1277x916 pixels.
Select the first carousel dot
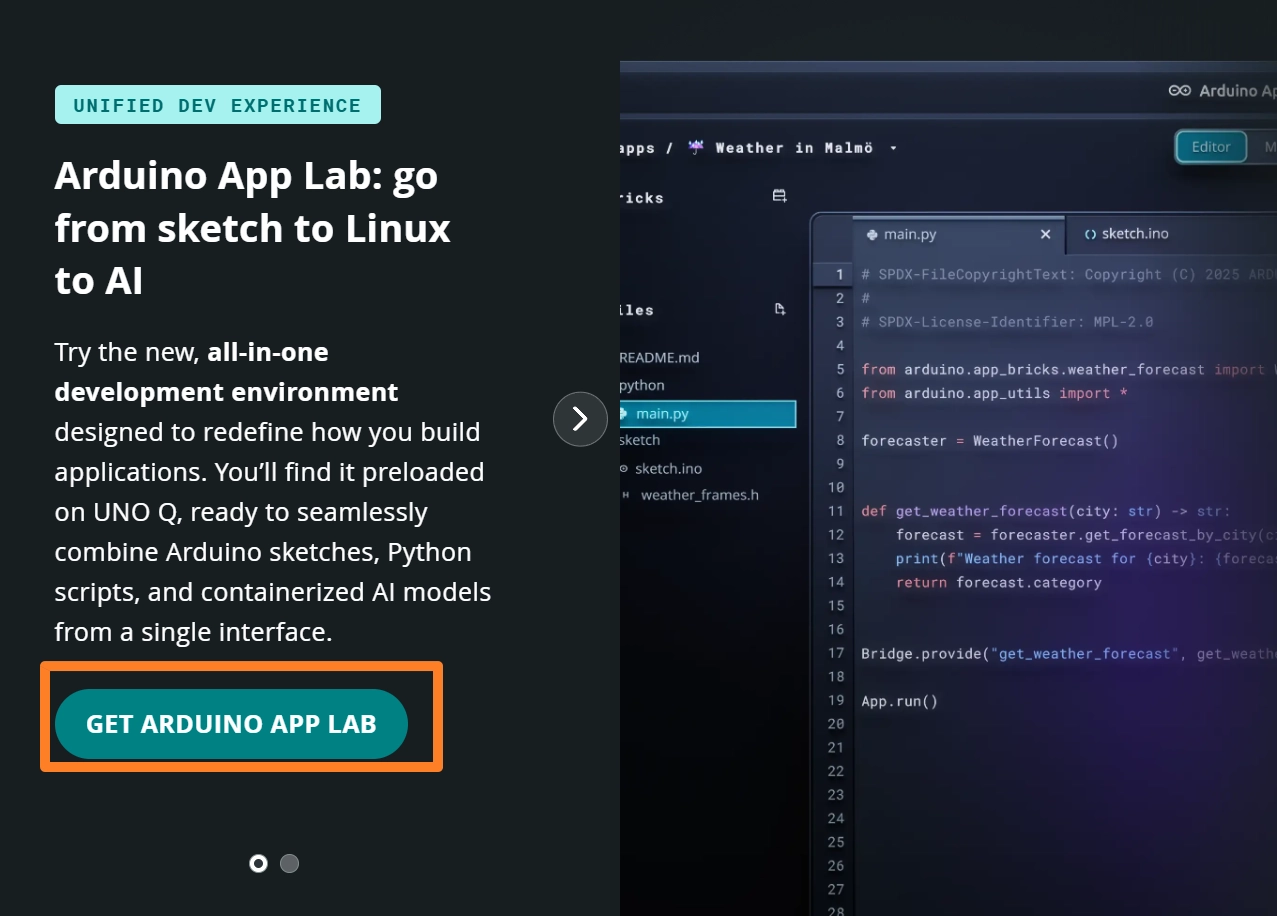tap(258, 863)
